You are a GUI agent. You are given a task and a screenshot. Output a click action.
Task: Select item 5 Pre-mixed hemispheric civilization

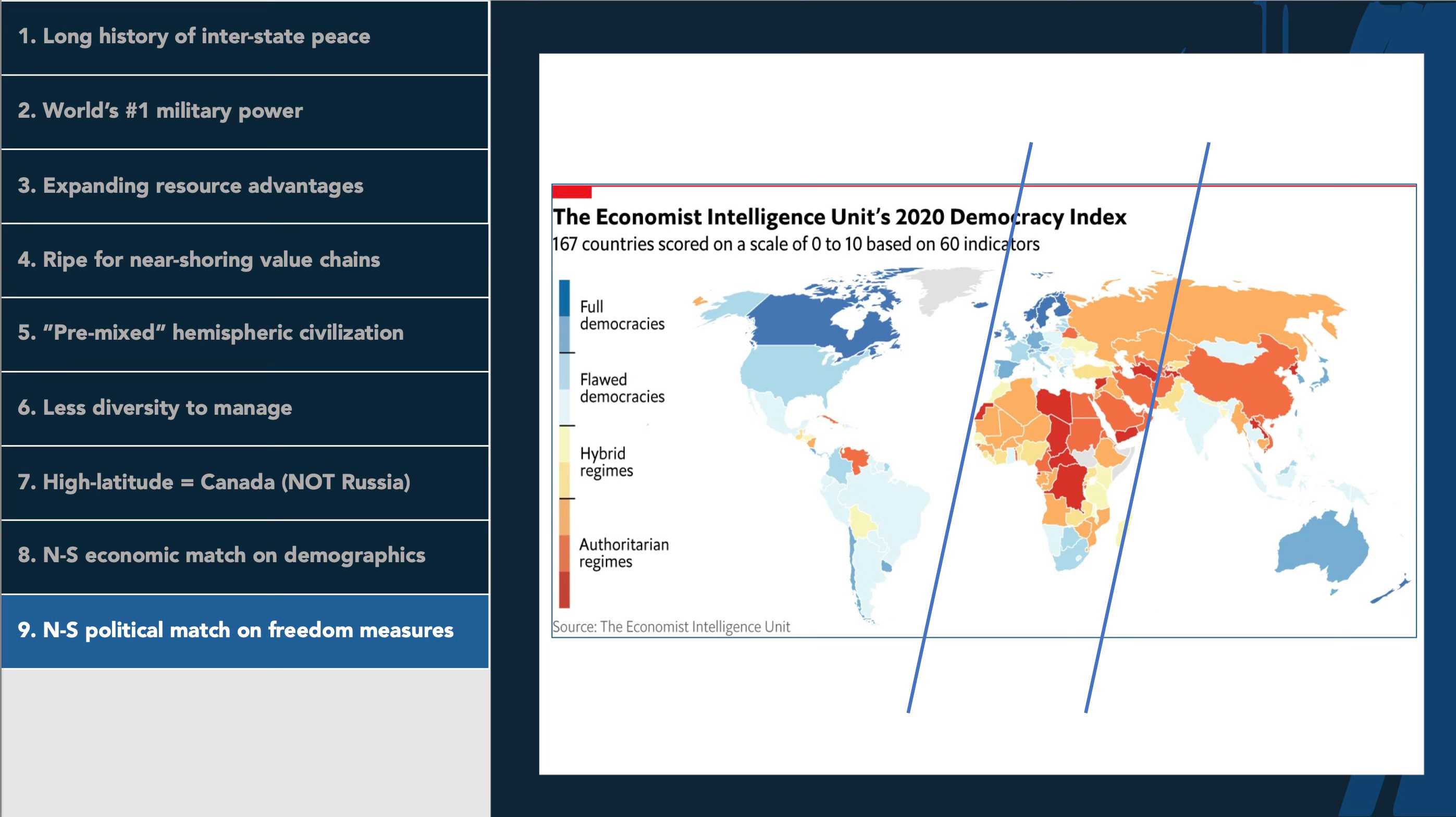click(x=245, y=335)
